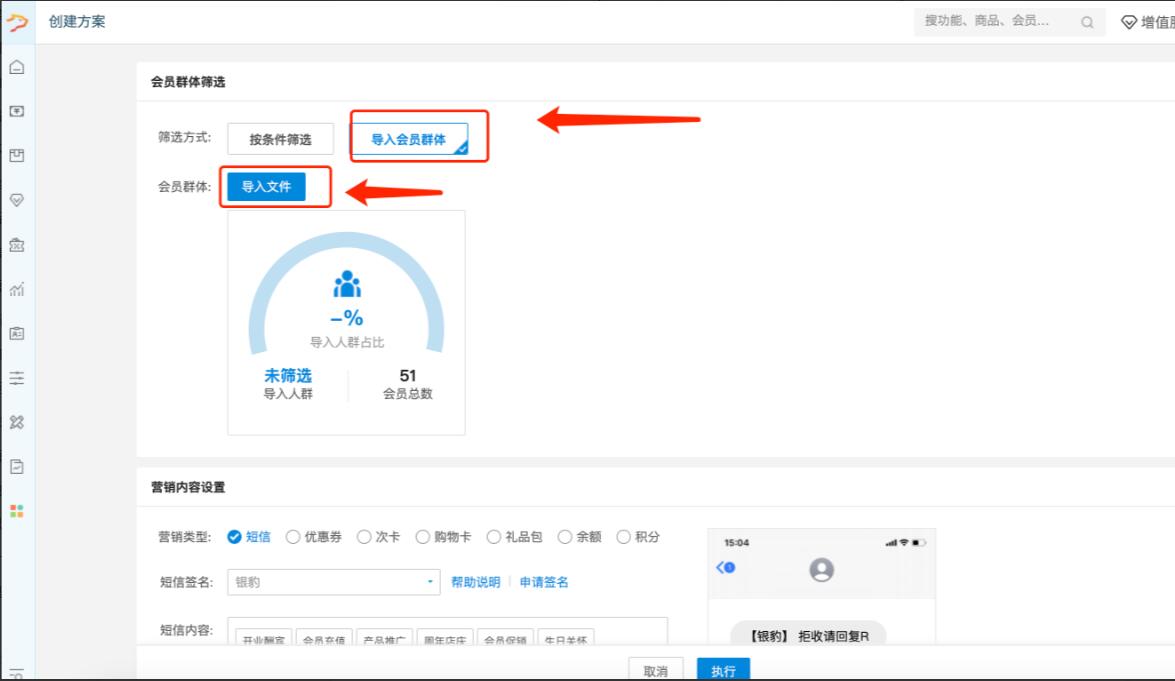Select the 生日关怀 SMS template tab
The image size is (1175, 681).
click(x=565, y=640)
